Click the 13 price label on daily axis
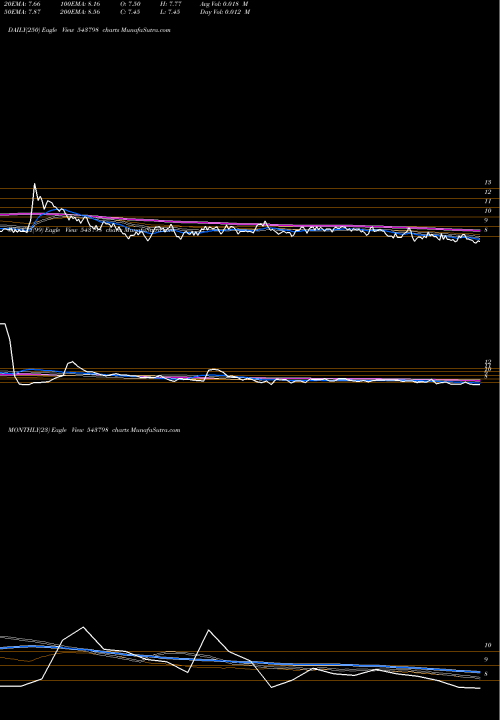Viewport: 500px width, 720px height. coord(488,183)
